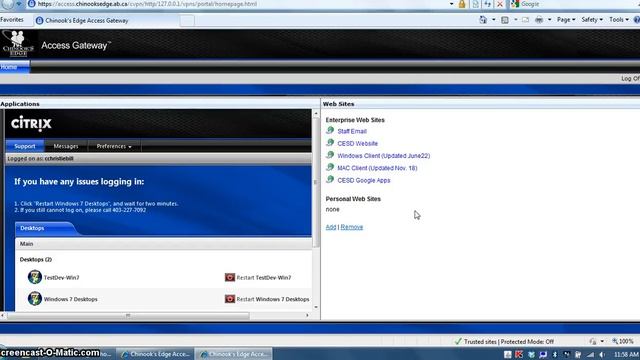640x360 pixels.
Task: Click the browser stop (red X) button
Action: tap(500, 4)
